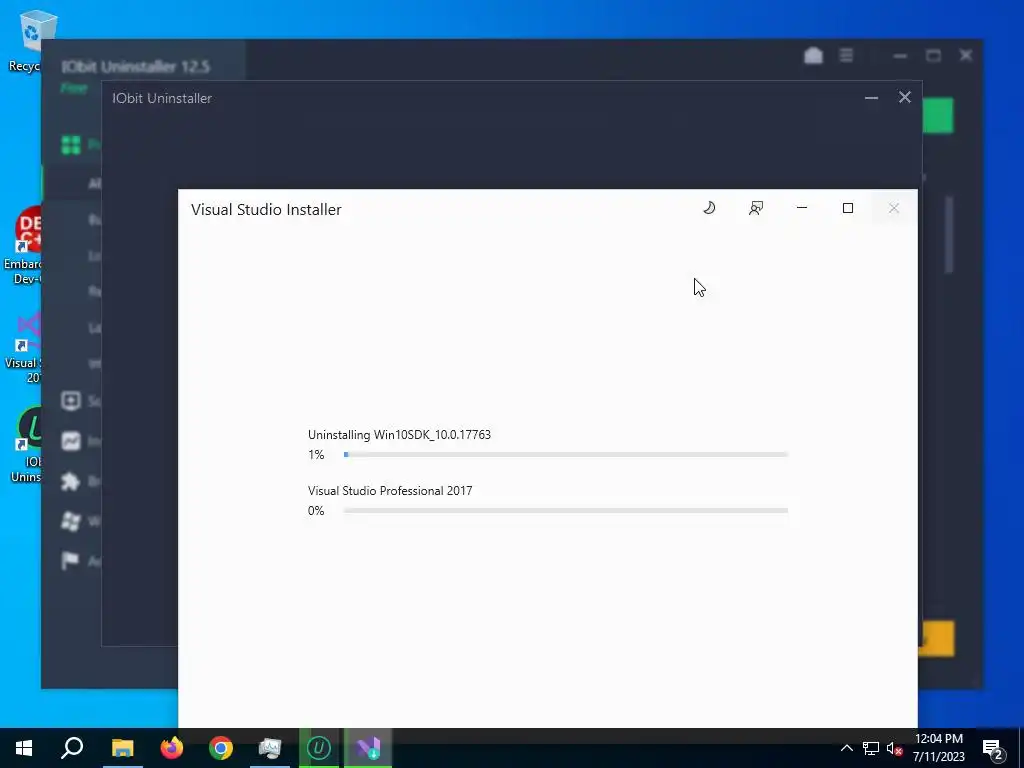This screenshot has height=768, width=1024.
Task: Open the muted volume icon in system tray
Action: [x=895, y=748]
